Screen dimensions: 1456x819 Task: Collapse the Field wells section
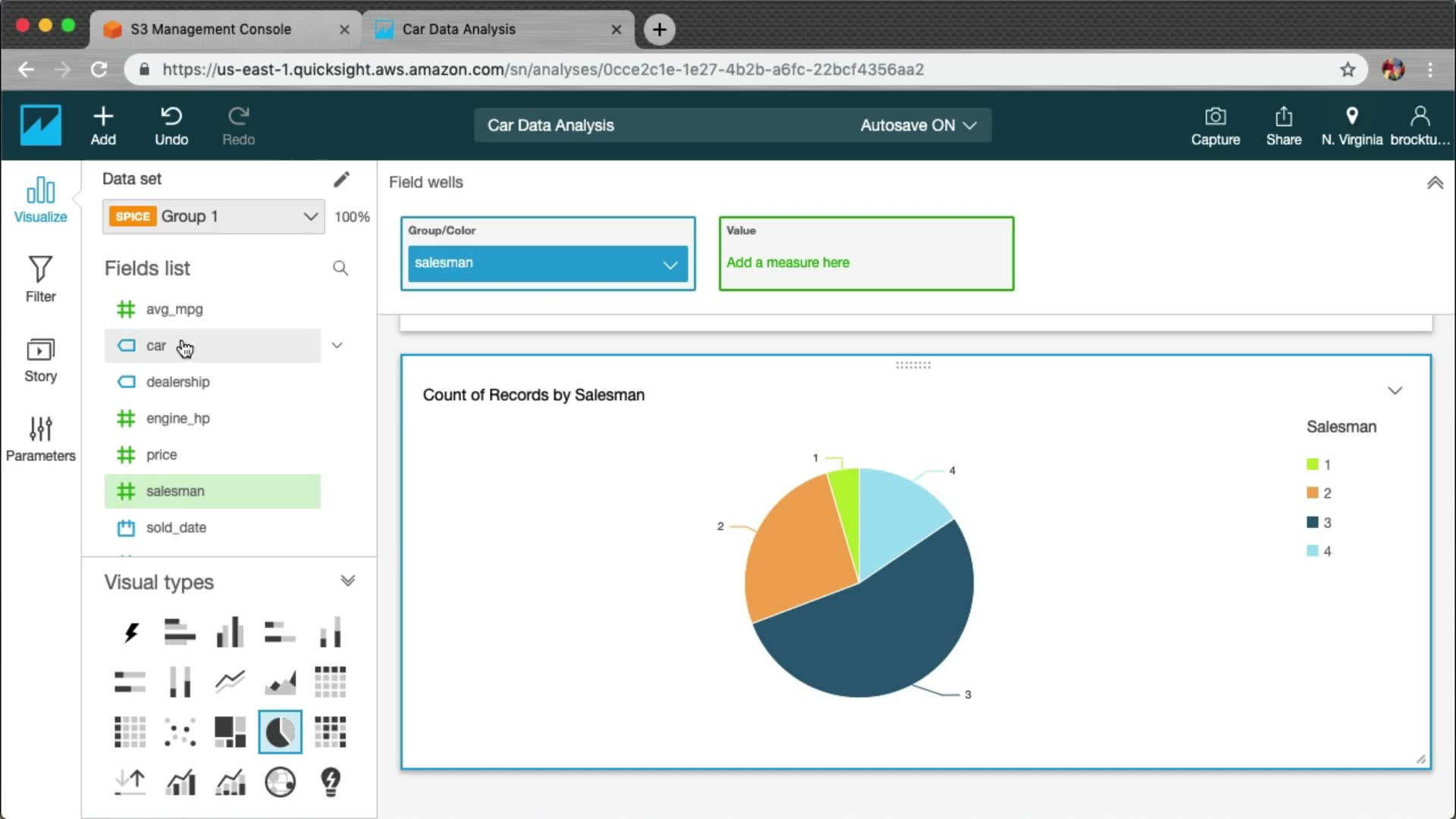coord(1435,183)
